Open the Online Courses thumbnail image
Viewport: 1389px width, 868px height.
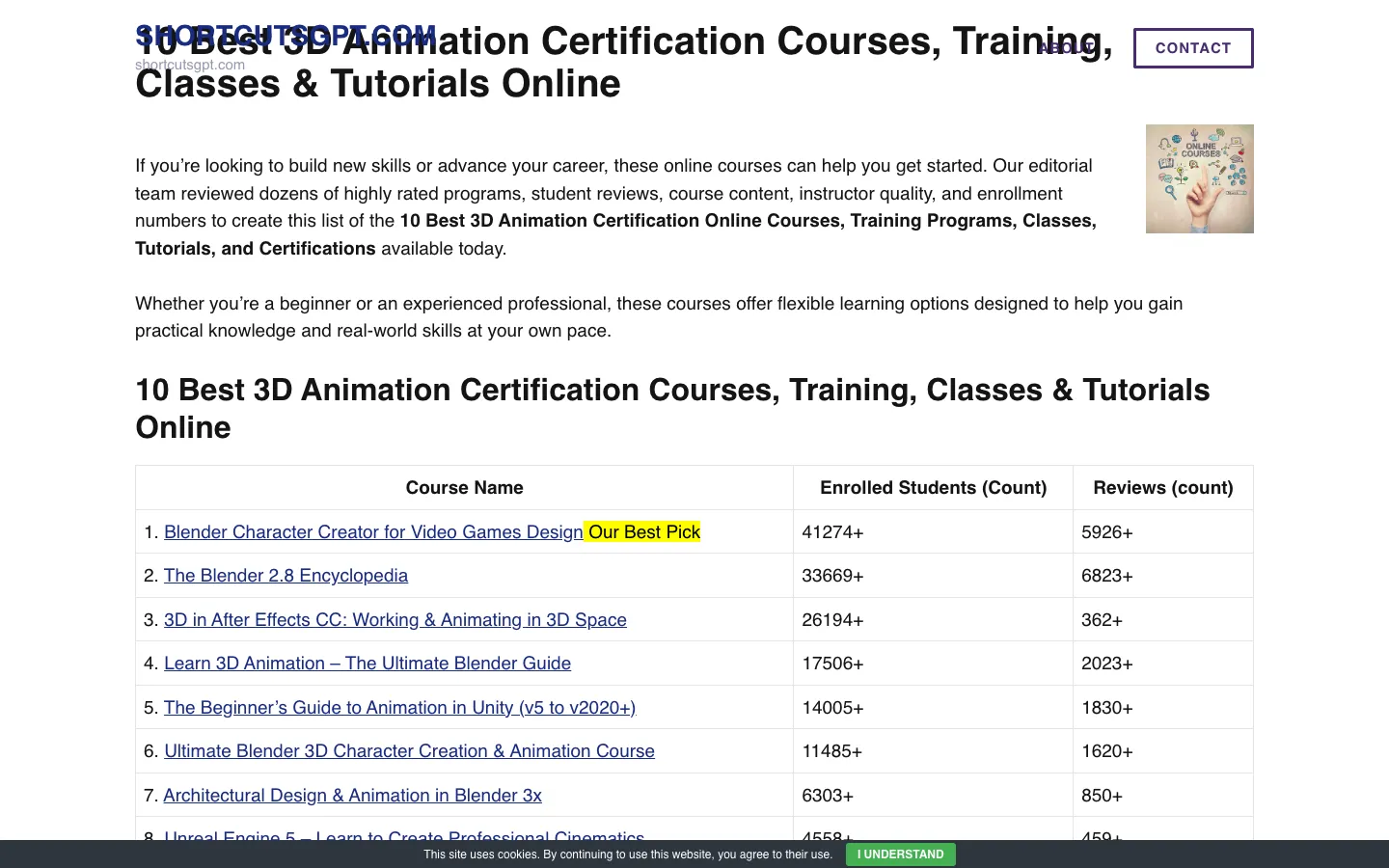tap(1200, 178)
